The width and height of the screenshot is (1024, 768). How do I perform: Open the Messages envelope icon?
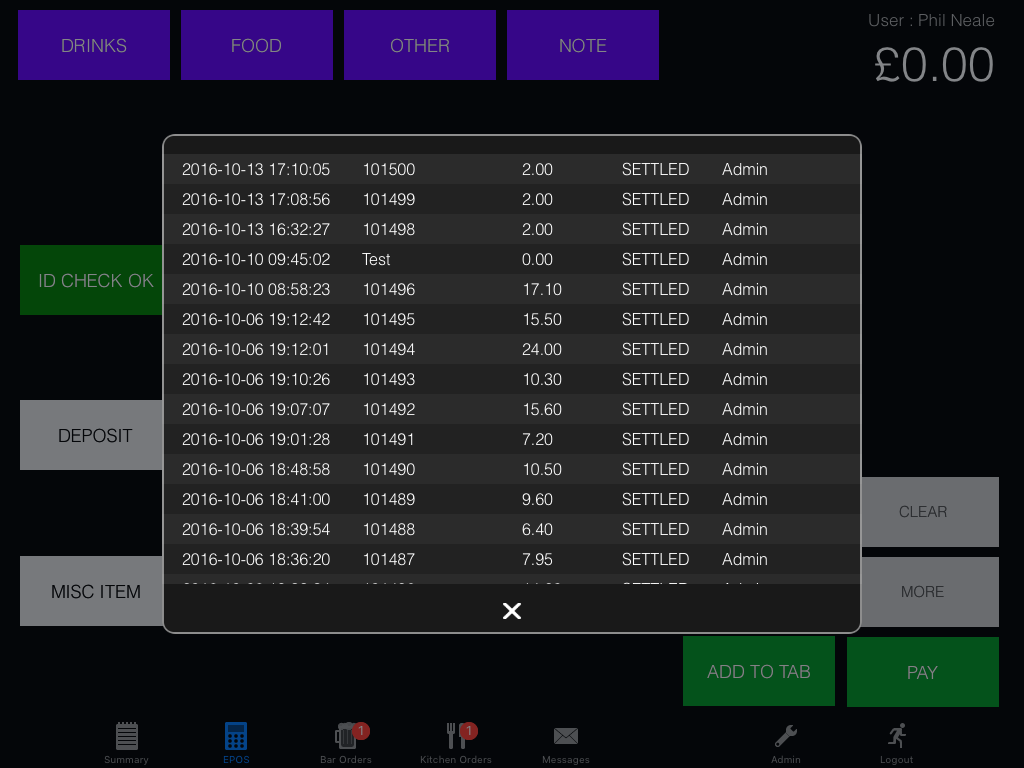(x=566, y=738)
